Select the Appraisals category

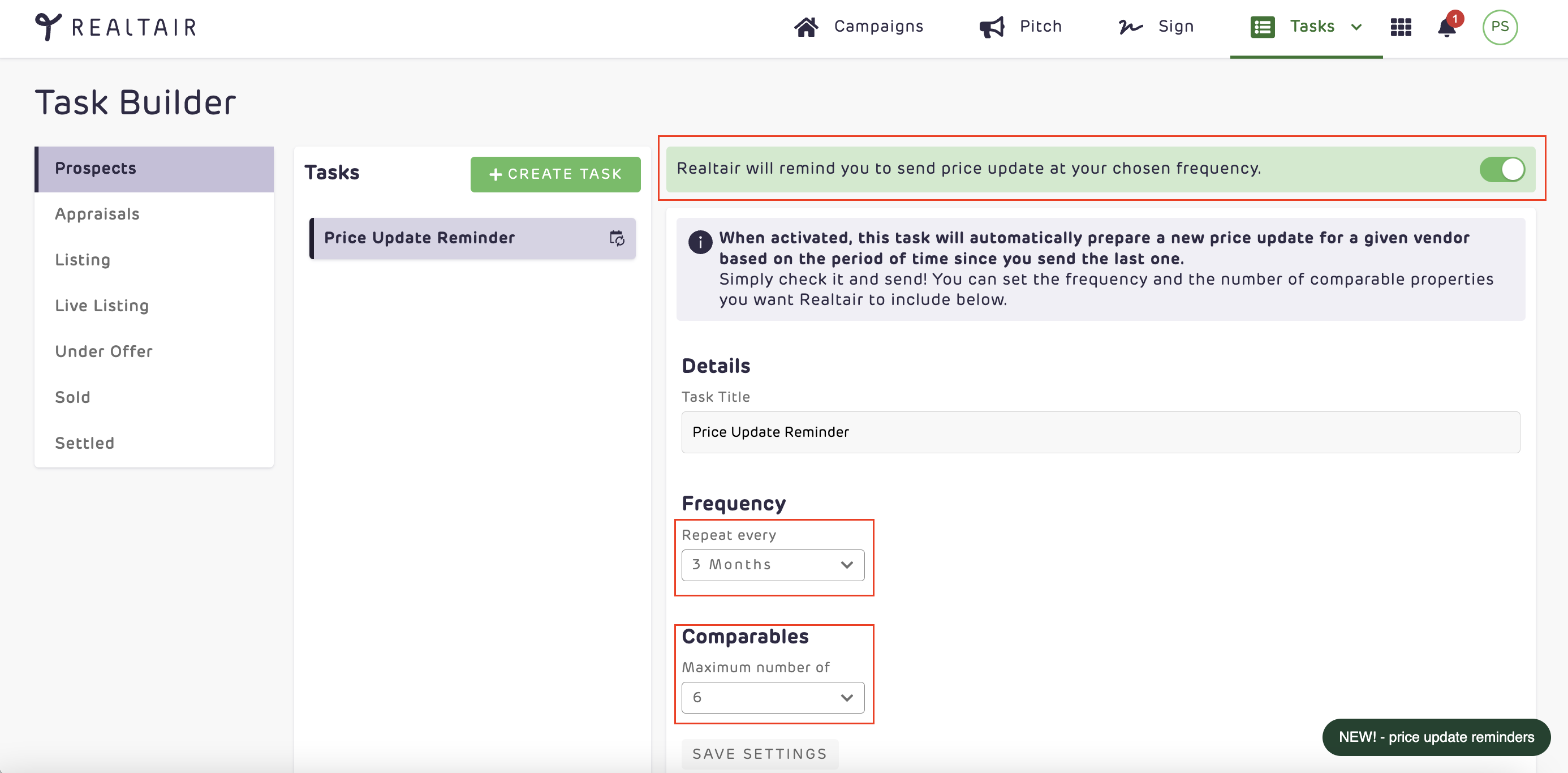click(x=154, y=214)
